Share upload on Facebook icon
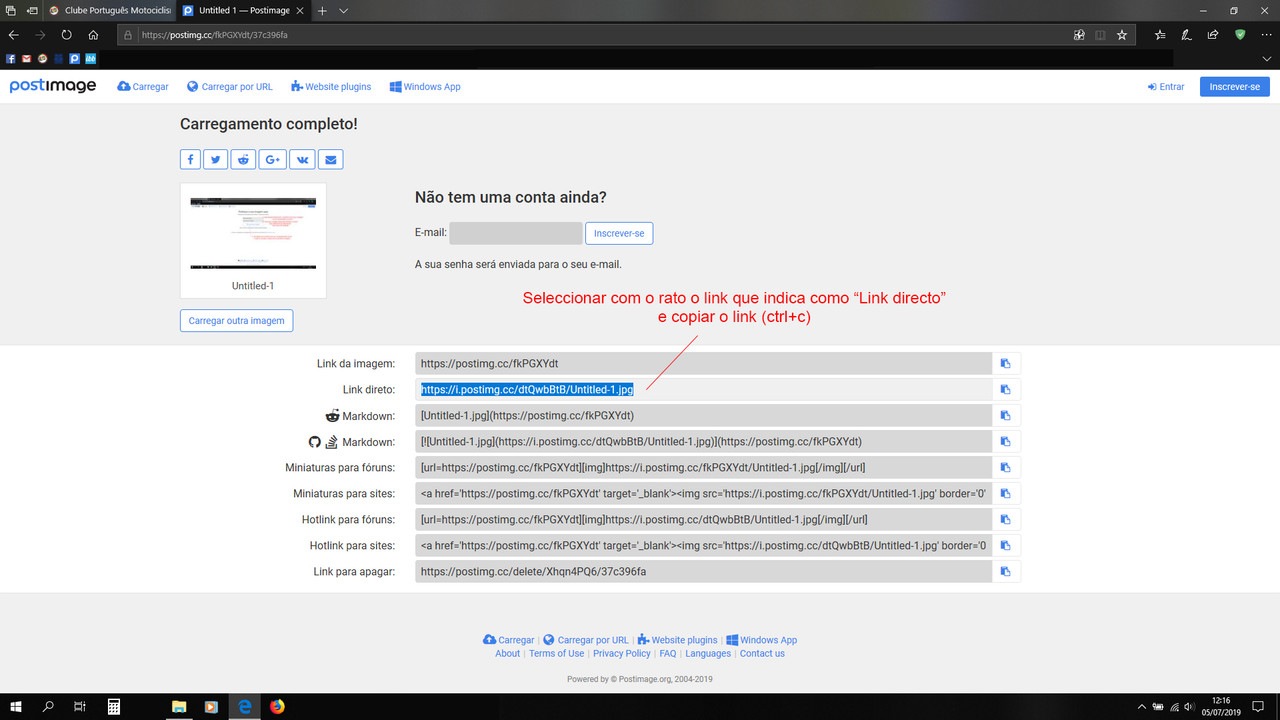Viewport: 1280px width, 720px height. [191, 159]
